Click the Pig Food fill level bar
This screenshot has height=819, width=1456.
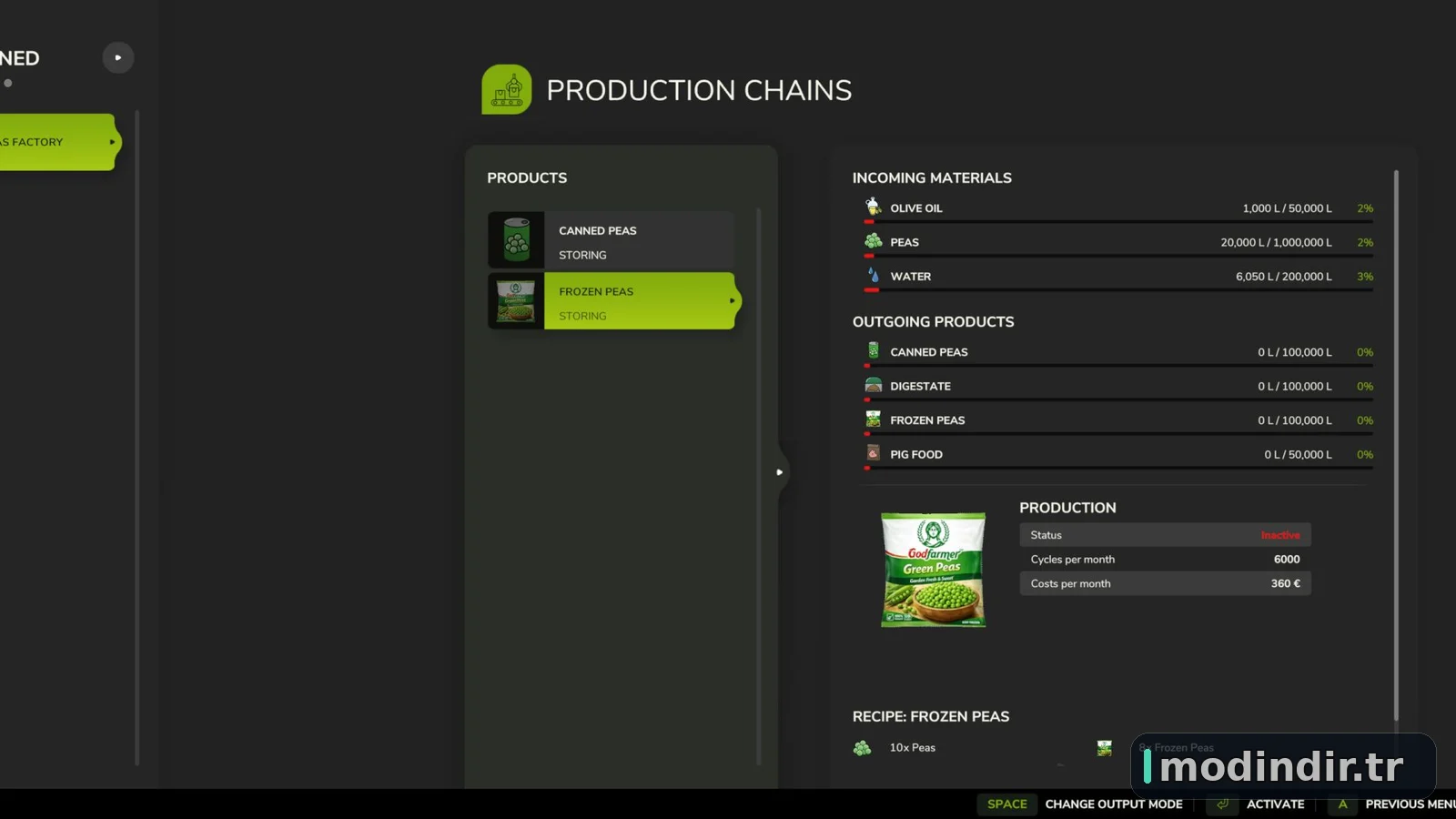pos(1118,468)
